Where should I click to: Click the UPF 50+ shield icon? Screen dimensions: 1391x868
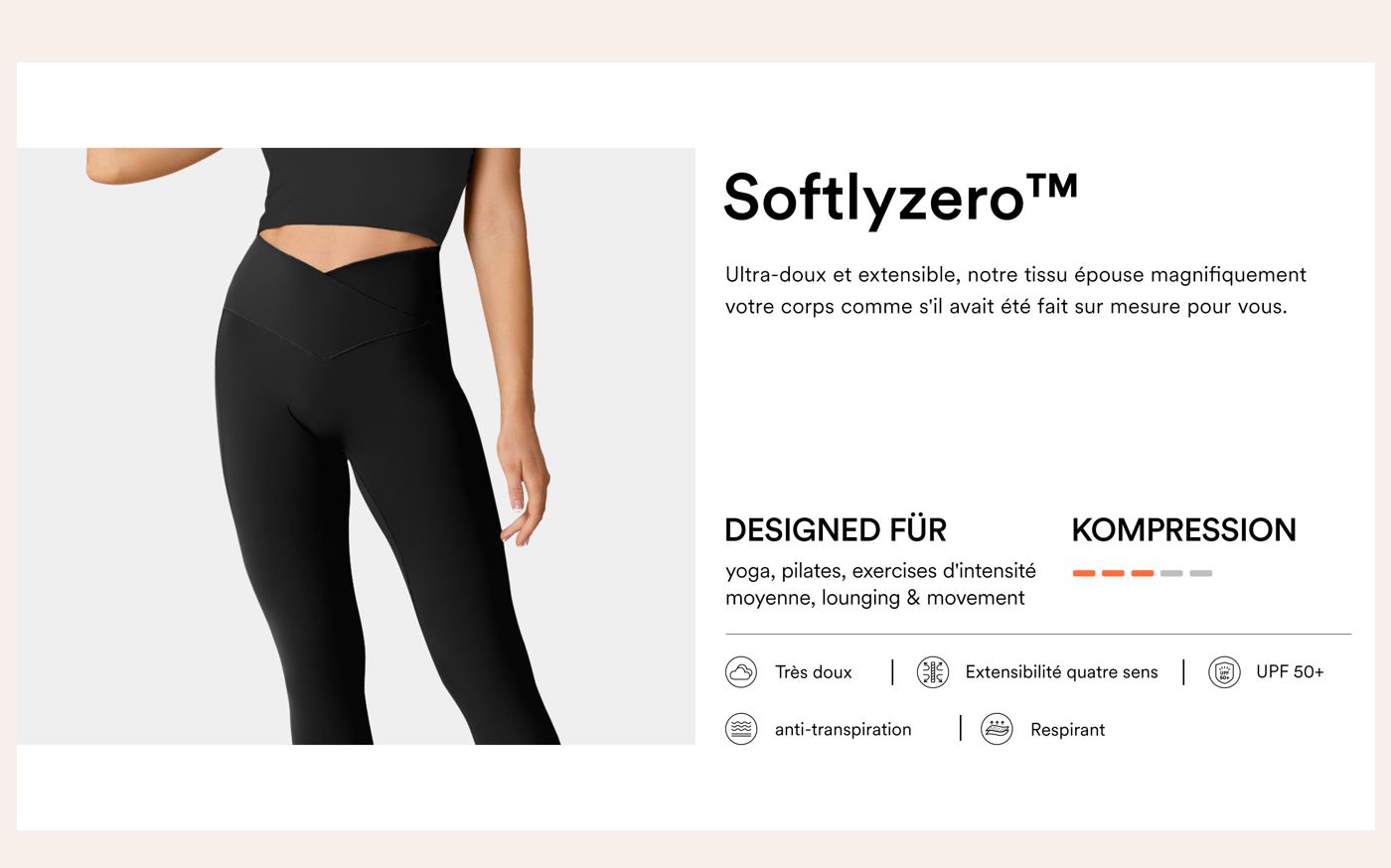click(x=1224, y=672)
